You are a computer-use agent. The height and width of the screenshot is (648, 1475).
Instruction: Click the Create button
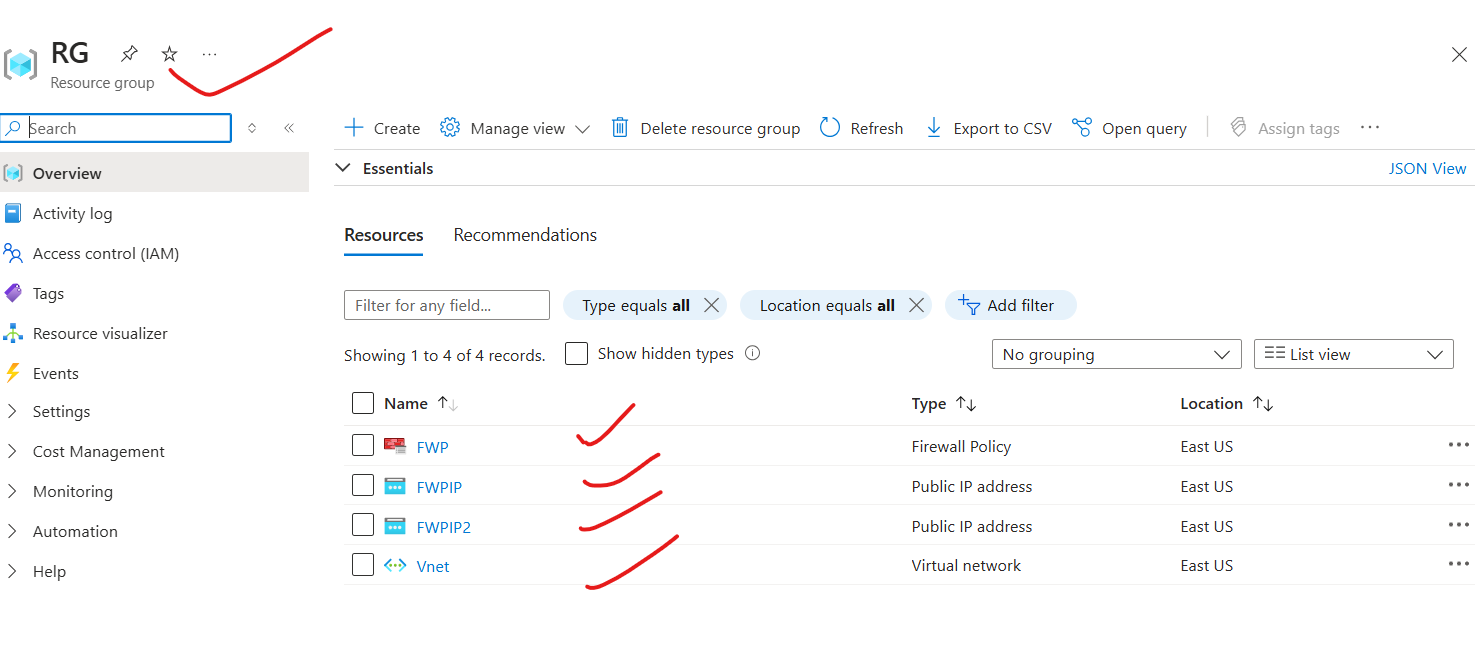coord(382,128)
